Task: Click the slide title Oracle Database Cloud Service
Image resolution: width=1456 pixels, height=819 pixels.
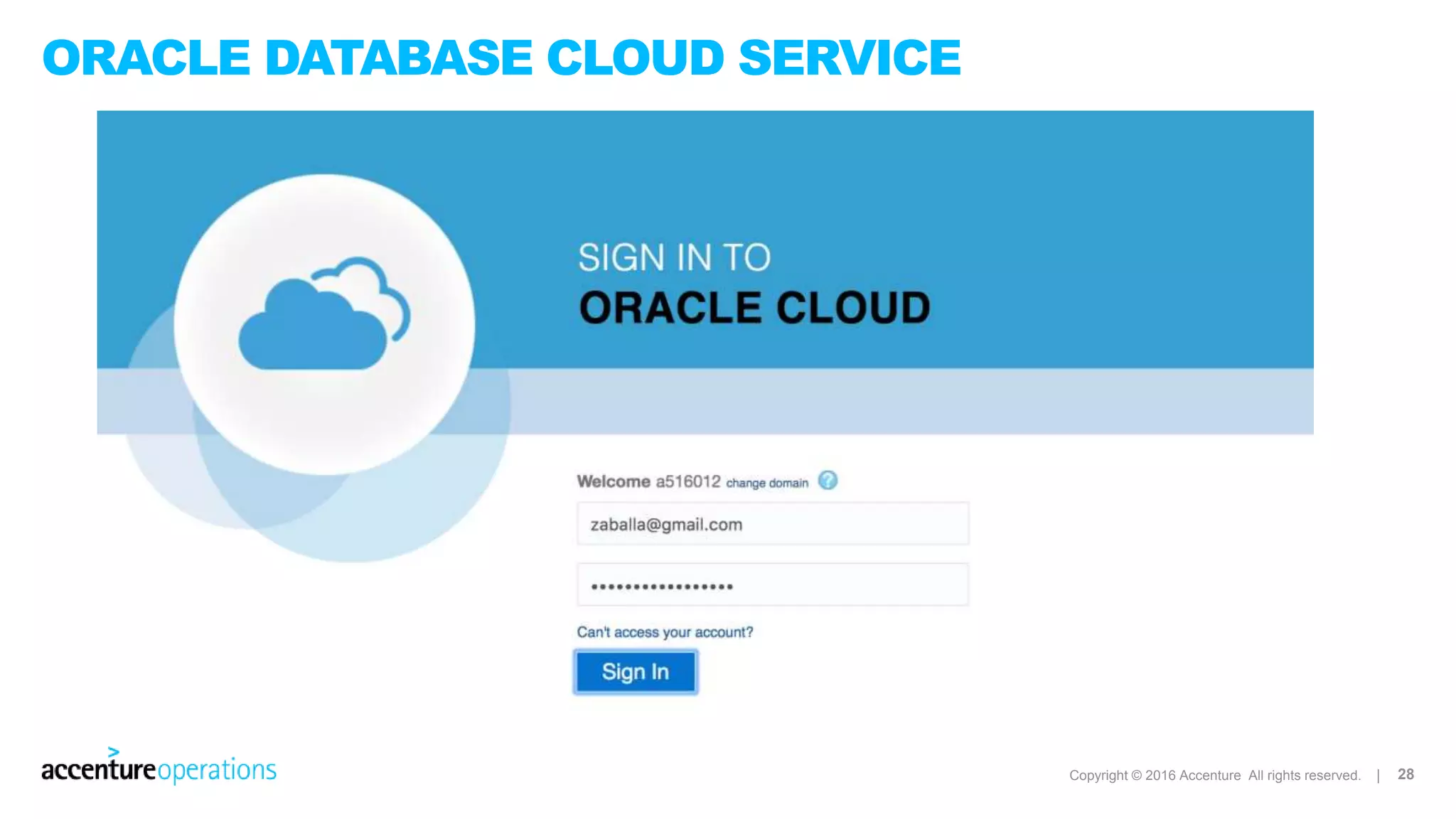Action: [502, 58]
